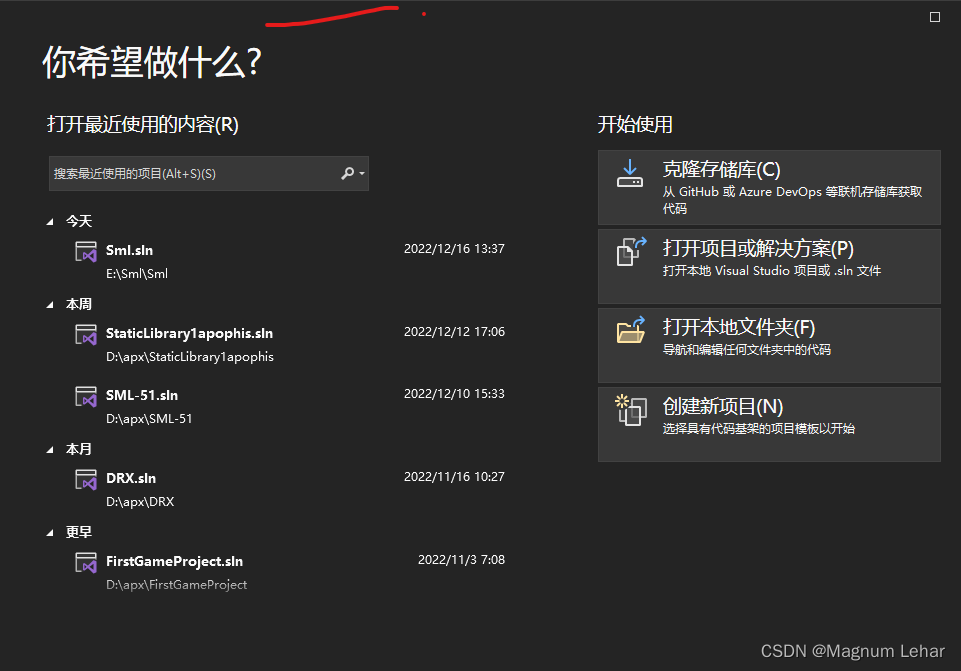Open recent solution Sml.sln
Screen dimensions: 961x671
click(129, 250)
